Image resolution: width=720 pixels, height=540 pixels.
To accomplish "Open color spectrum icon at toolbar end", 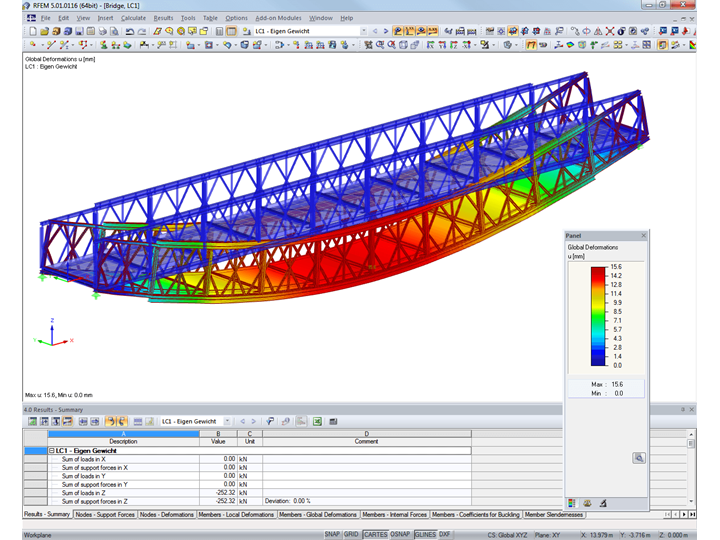I will (x=692, y=45).
